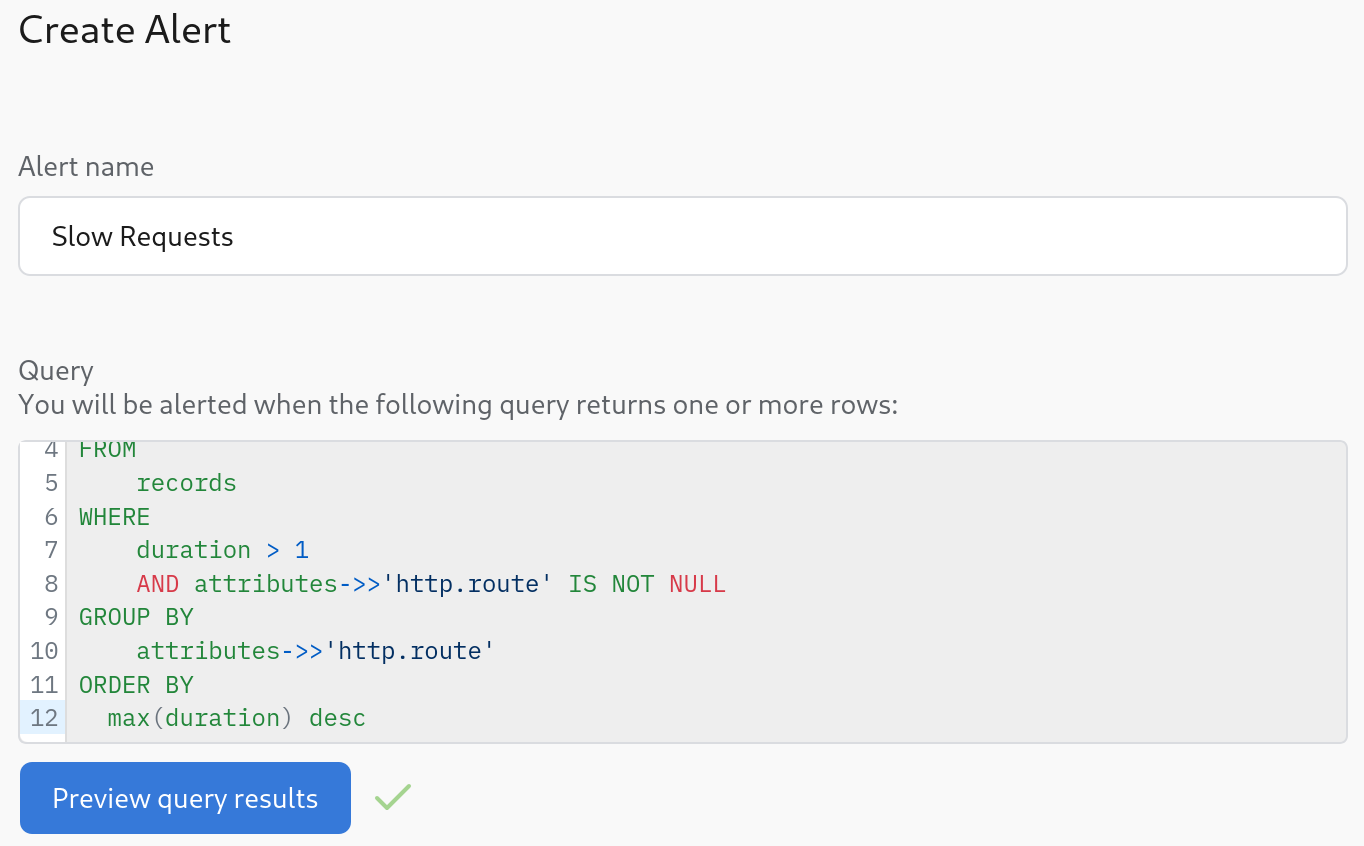
Task: Select line number 8 in the gutter
Action: pos(51,584)
